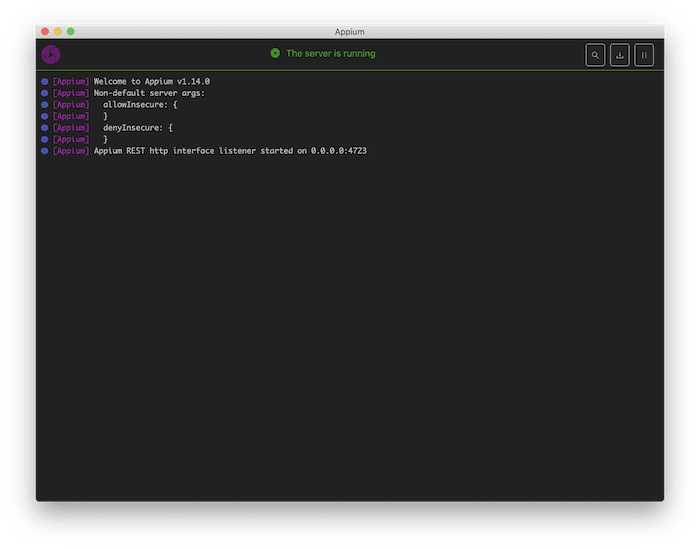Click the blue info dot beside the Welcome line
This screenshot has height=549, width=700.
45,82
